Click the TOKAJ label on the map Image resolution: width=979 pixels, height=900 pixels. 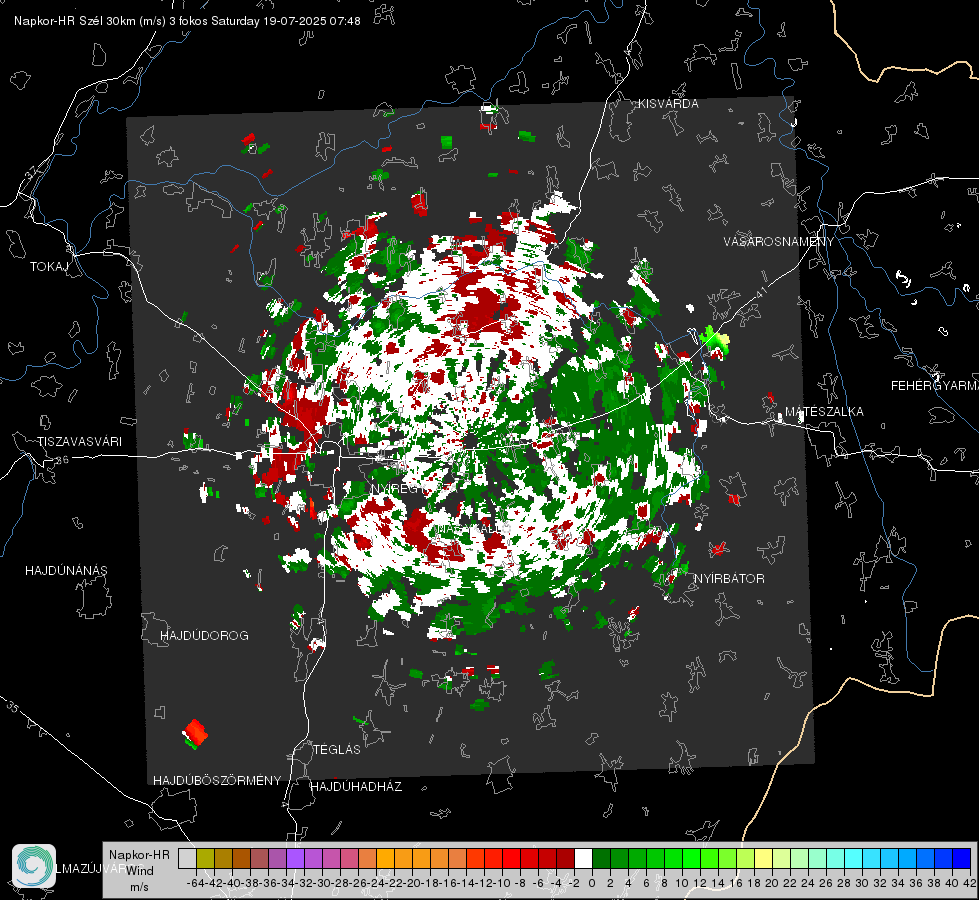48,267
